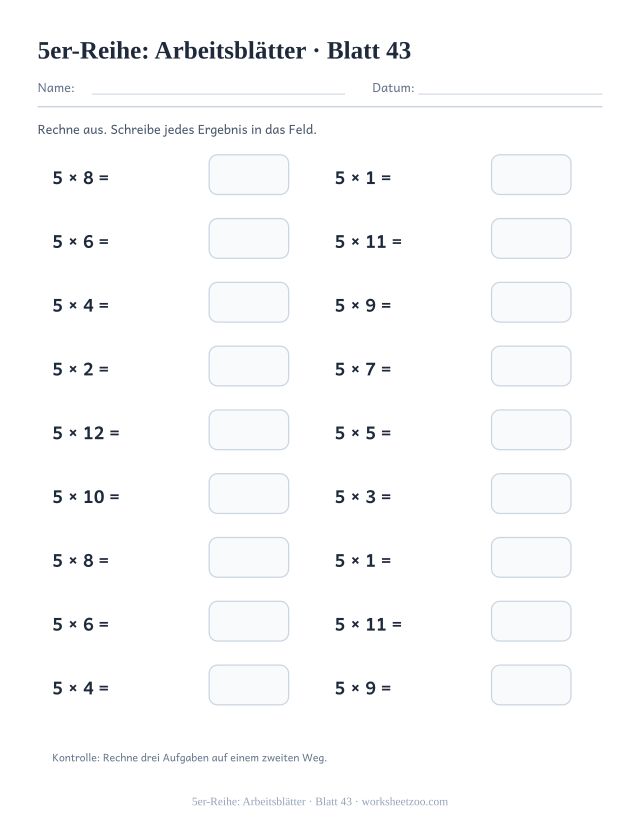Select the answer box for 5 × 2
The height and width of the screenshot is (829, 640).
(249, 366)
